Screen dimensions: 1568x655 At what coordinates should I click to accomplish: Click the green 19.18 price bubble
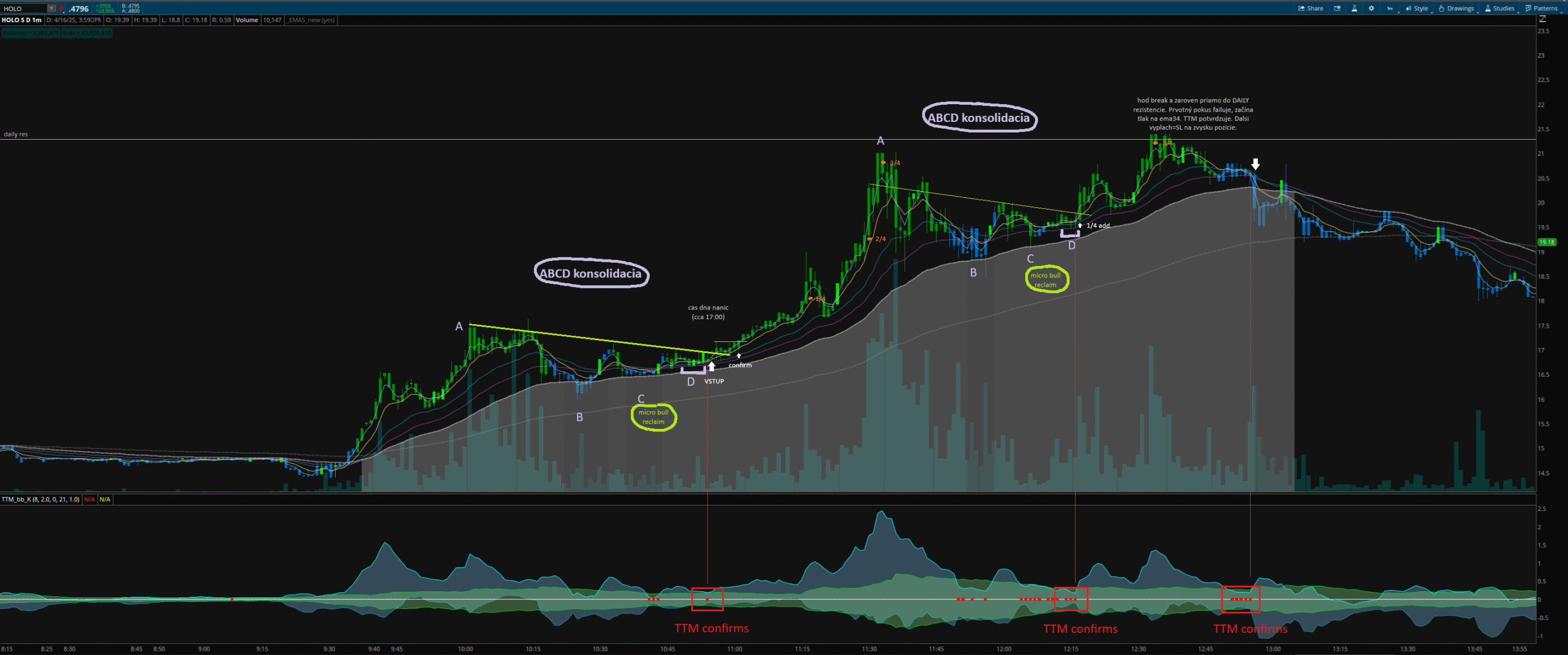tap(1547, 242)
